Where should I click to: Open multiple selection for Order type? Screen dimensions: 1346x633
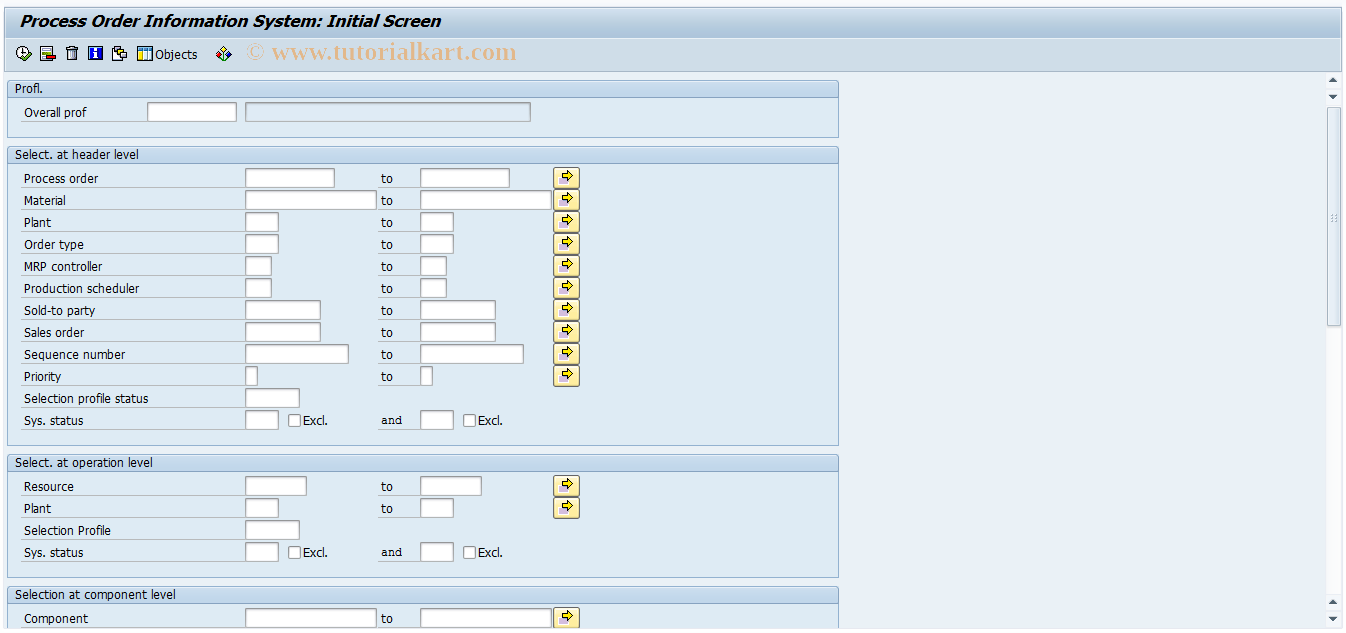(566, 244)
